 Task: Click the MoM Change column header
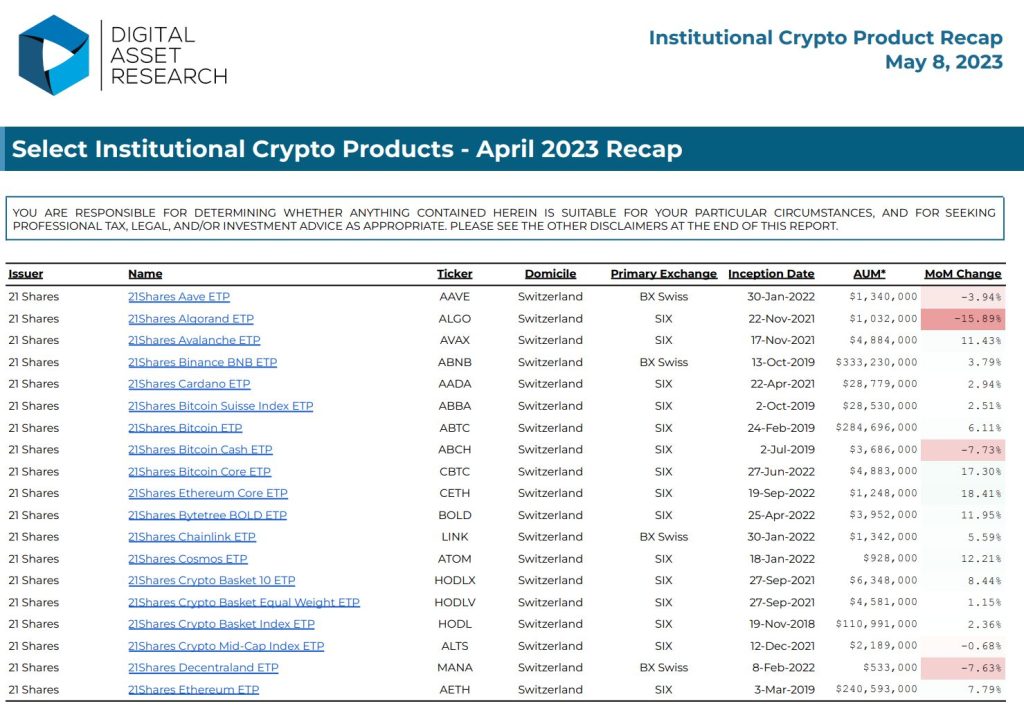click(x=963, y=274)
